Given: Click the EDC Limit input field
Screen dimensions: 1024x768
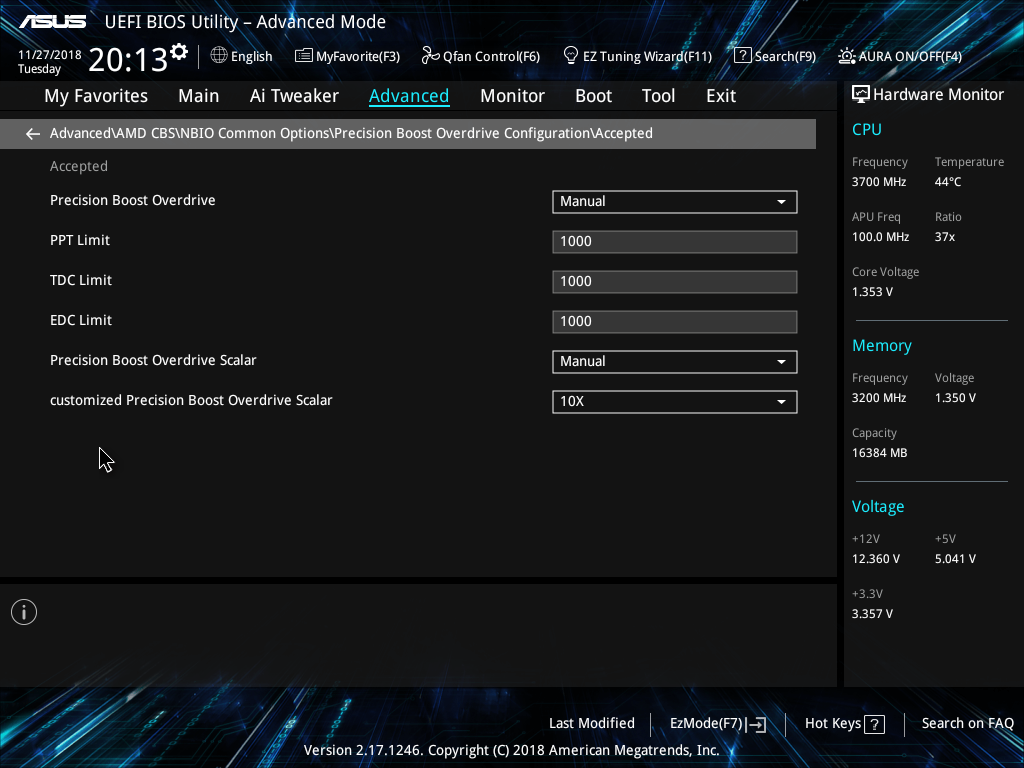Looking at the screenshot, I should pyautogui.click(x=675, y=321).
